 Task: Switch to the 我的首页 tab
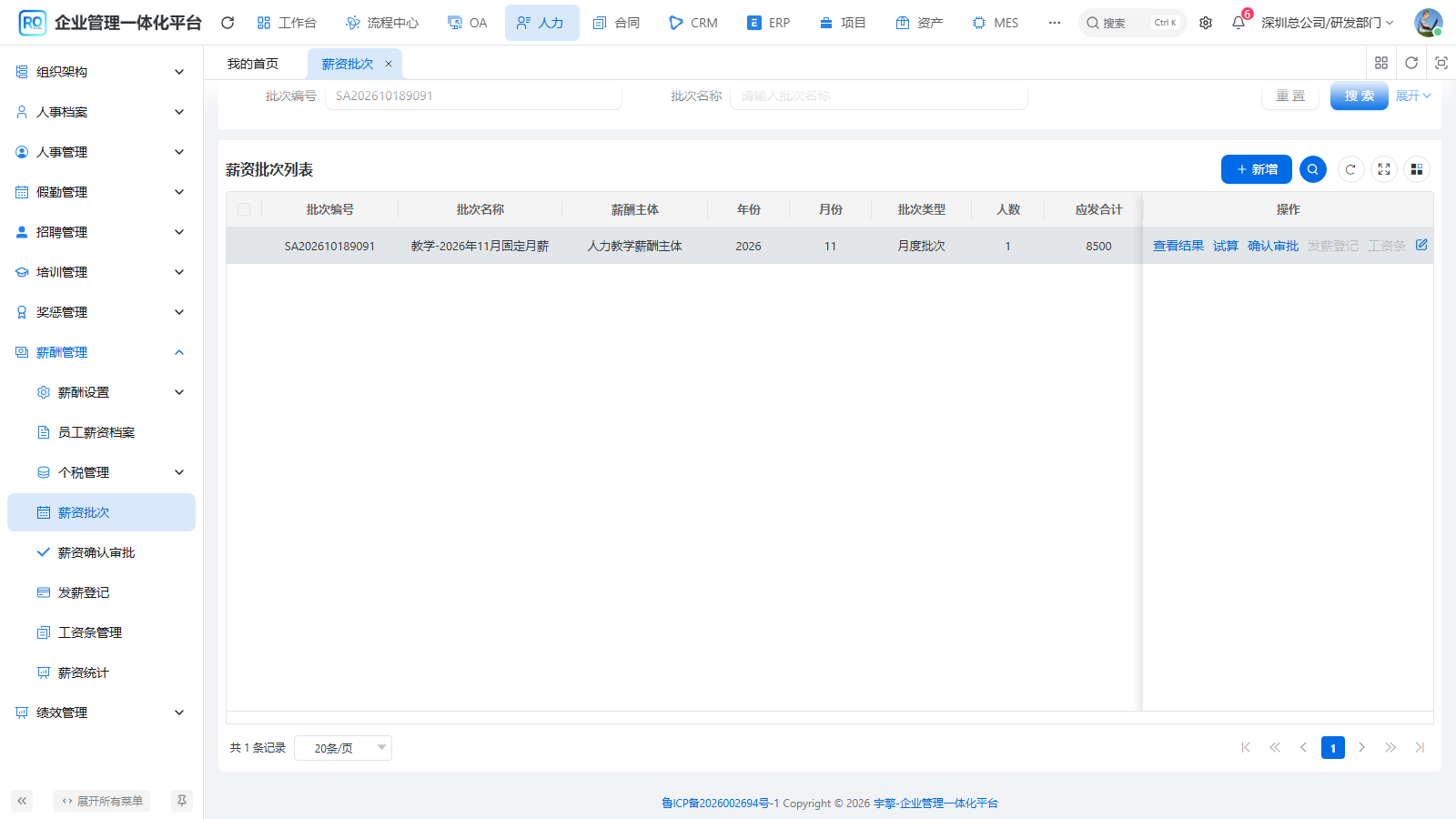point(253,64)
